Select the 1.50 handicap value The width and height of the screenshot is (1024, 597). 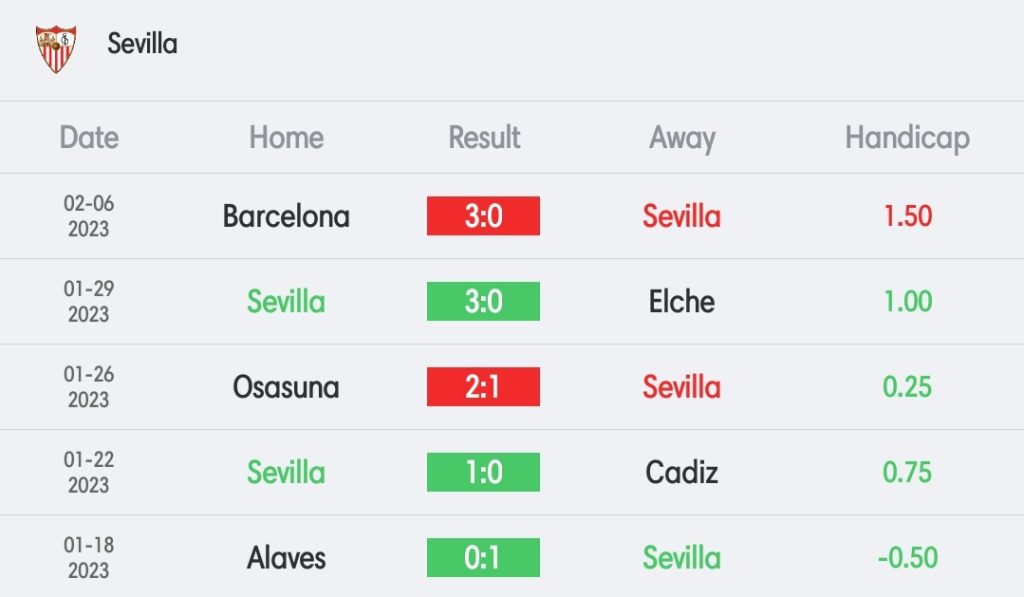click(908, 216)
